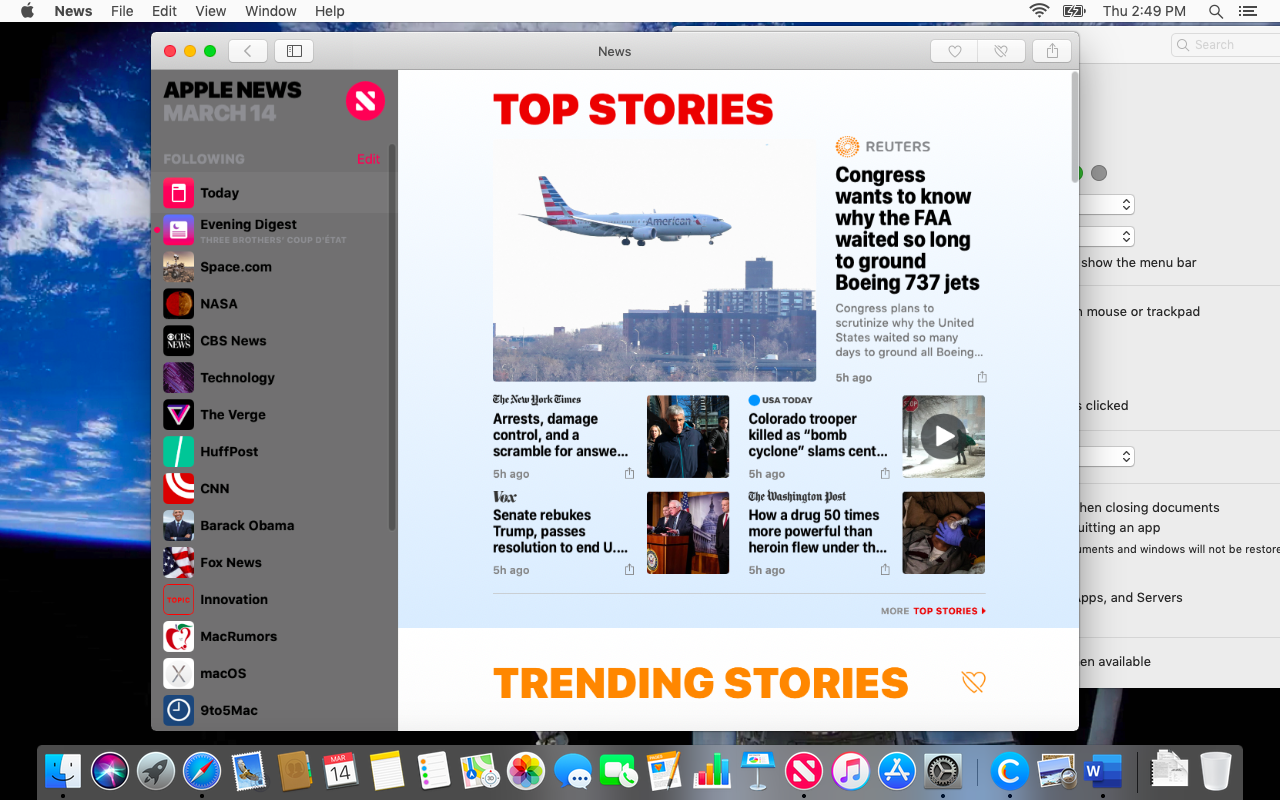Open Finder from the Dock
This screenshot has height=800, width=1280.
(63, 771)
